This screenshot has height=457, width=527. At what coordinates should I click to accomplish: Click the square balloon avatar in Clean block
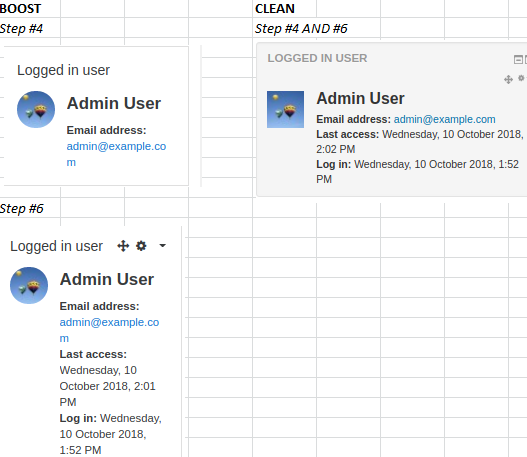coord(285,110)
